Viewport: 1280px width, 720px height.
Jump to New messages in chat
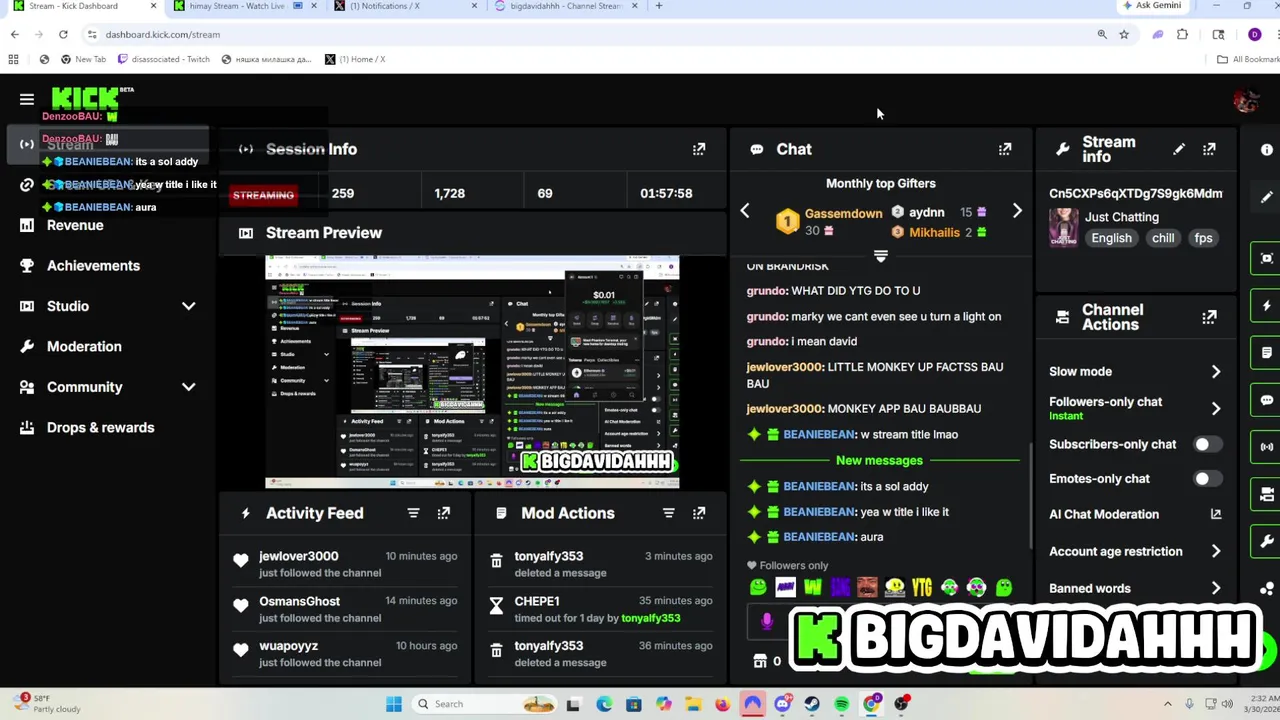[879, 460]
